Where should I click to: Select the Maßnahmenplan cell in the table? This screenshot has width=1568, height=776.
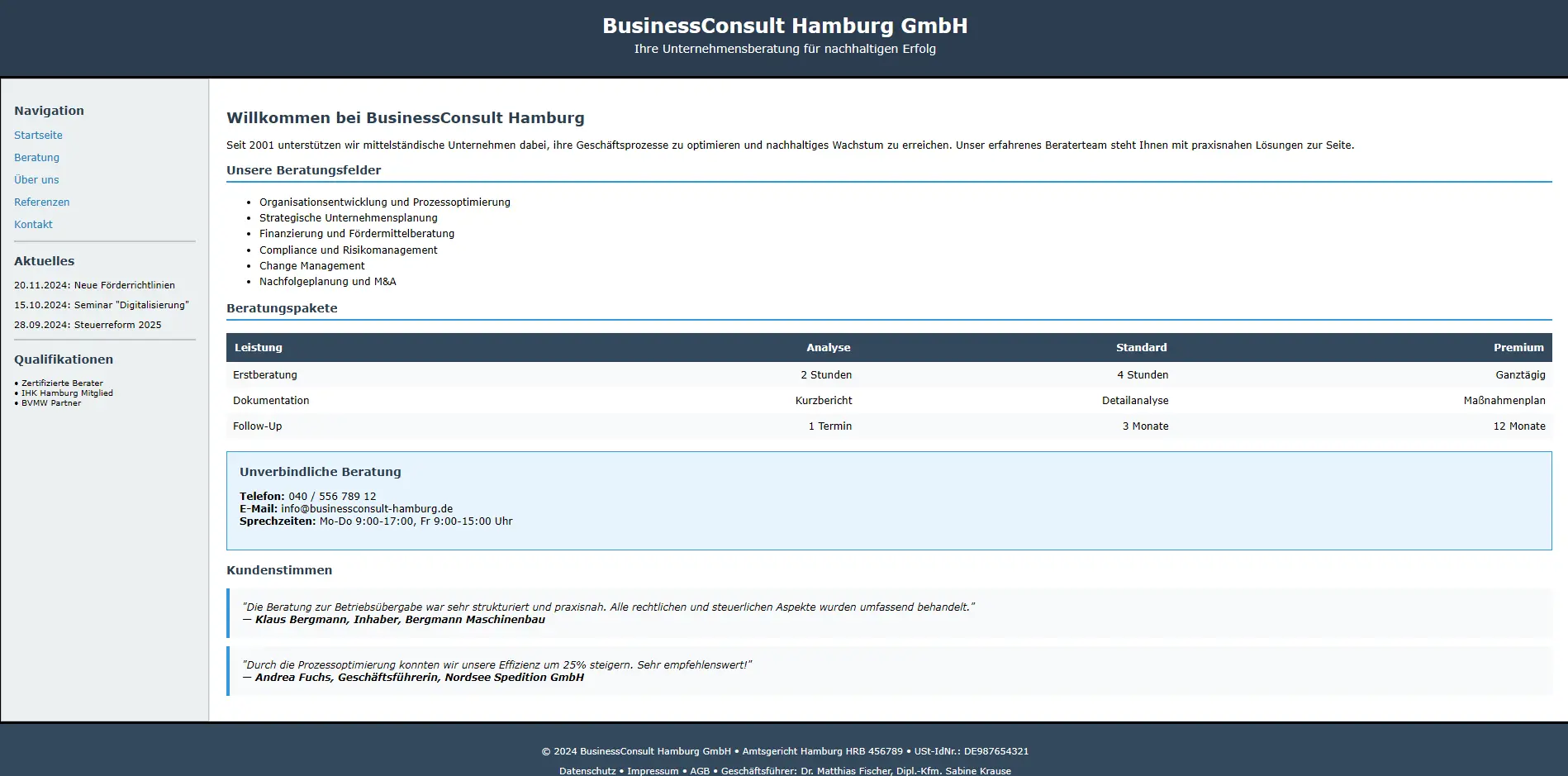tap(1504, 401)
